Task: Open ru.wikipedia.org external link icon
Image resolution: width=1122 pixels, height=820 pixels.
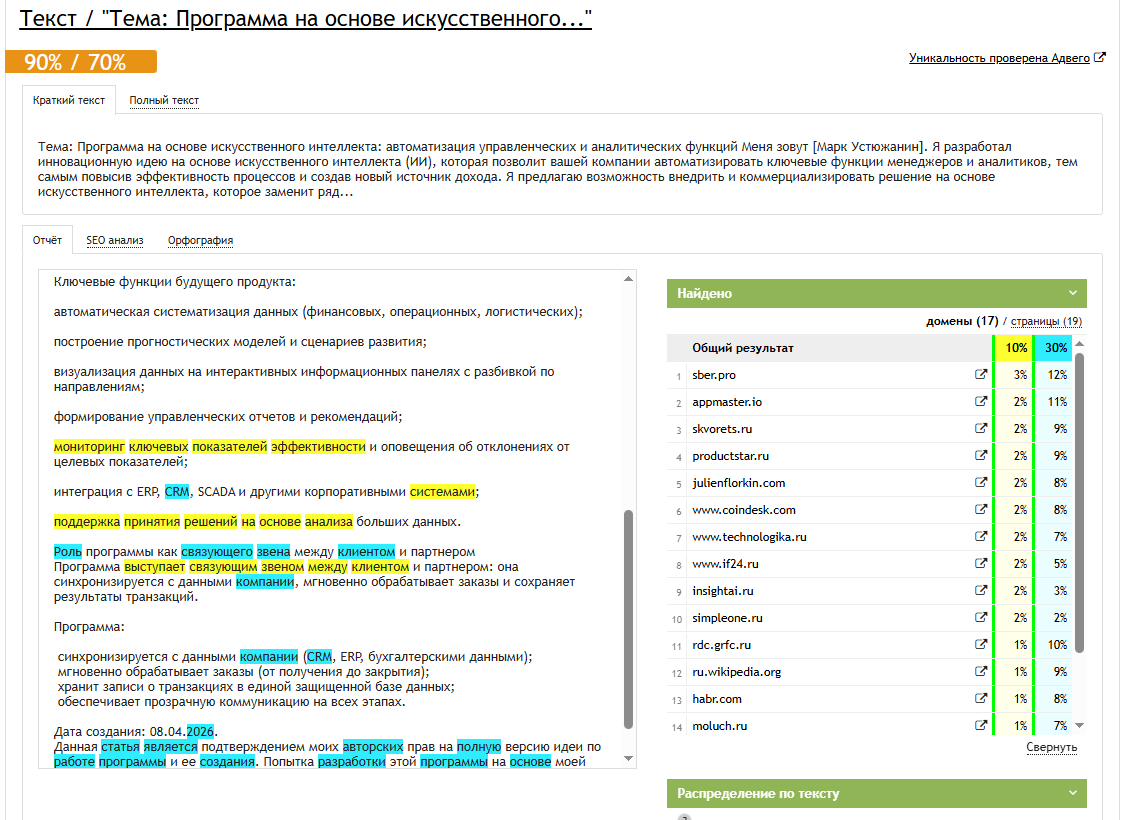Action: point(981,671)
